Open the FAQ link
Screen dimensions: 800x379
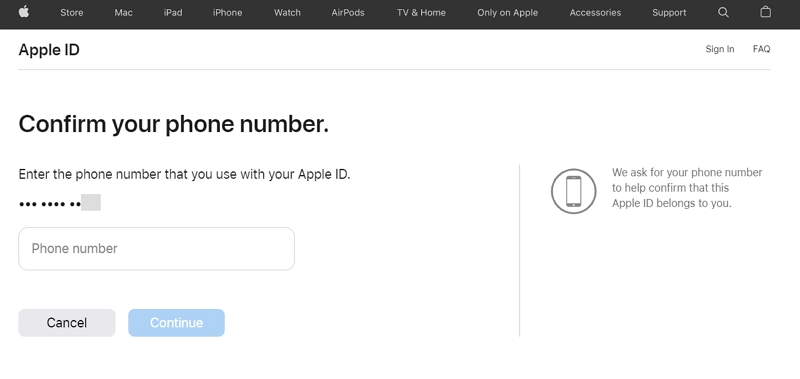[761, 49]
